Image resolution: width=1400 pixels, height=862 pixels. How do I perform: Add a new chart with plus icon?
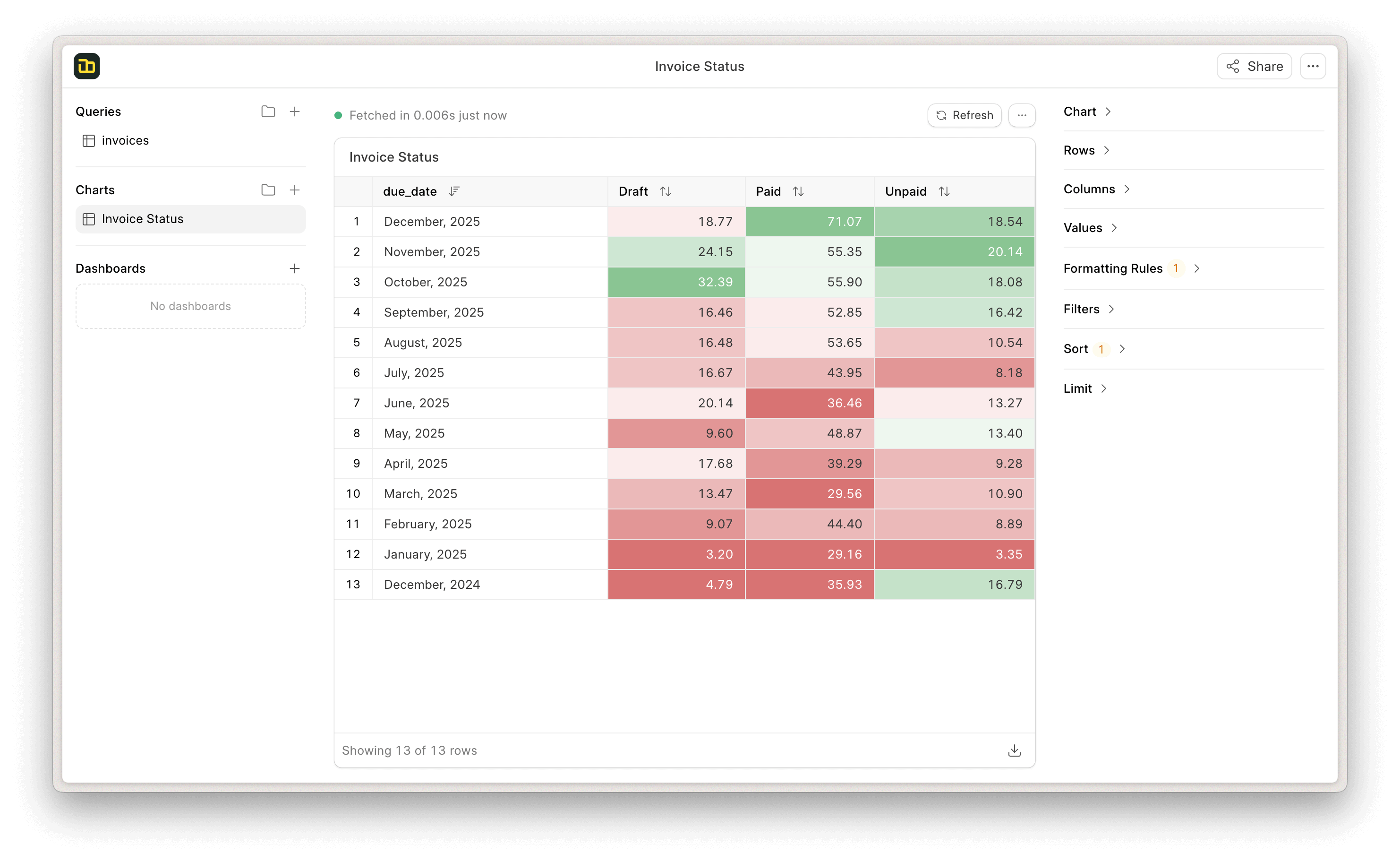[295, 190]
